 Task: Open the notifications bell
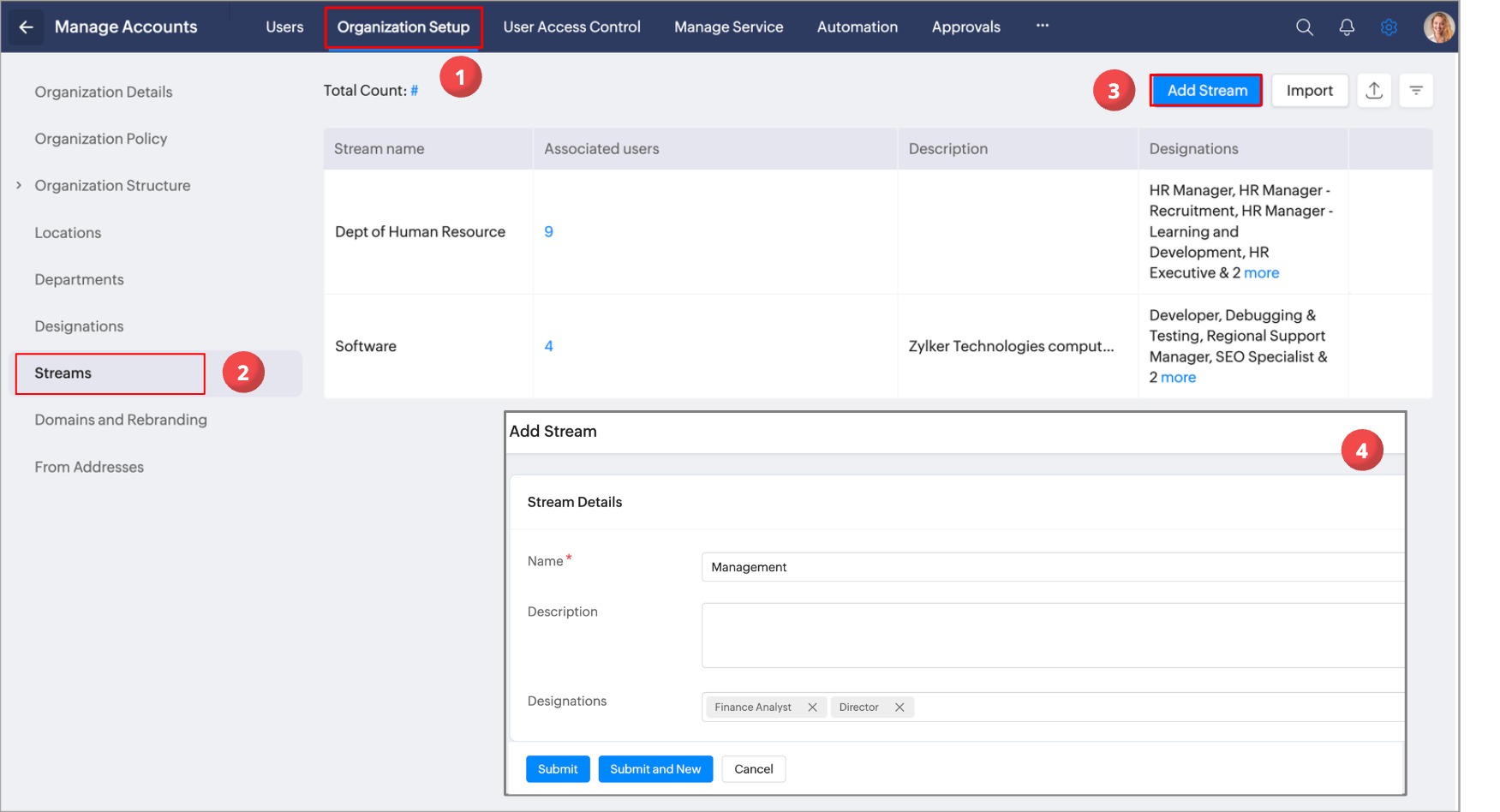(x=1347, y=27)
